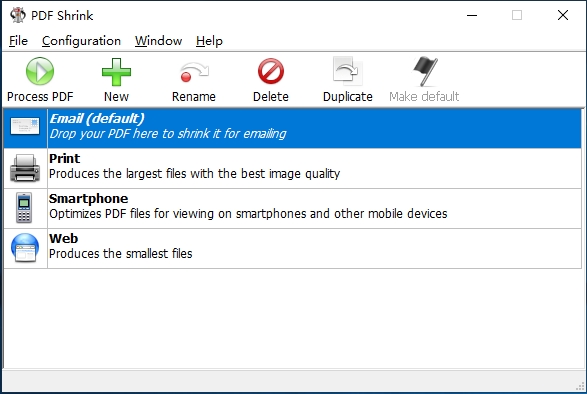
Task: Click the Web preset globe icon
Action: [25, 248]
